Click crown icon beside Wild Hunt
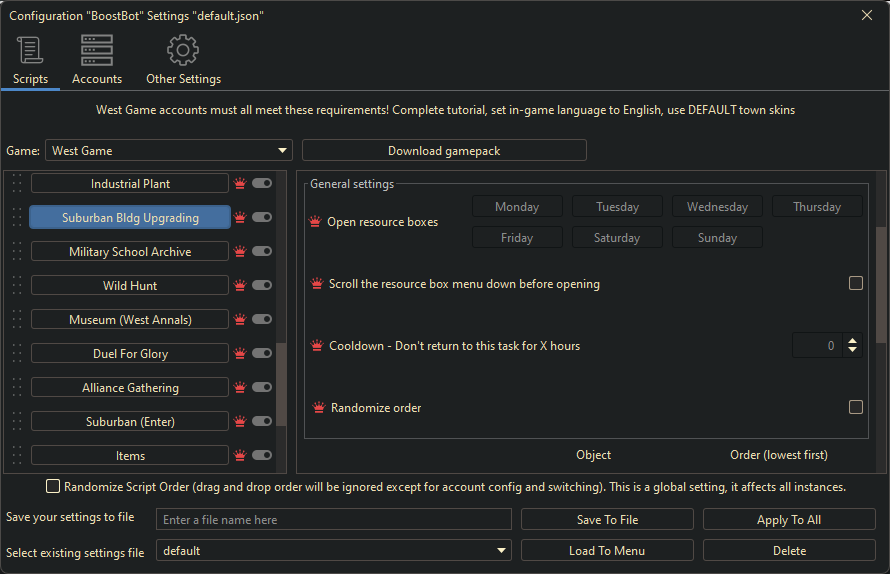This screenshot has height=574, width=890. tap(240, 286)
